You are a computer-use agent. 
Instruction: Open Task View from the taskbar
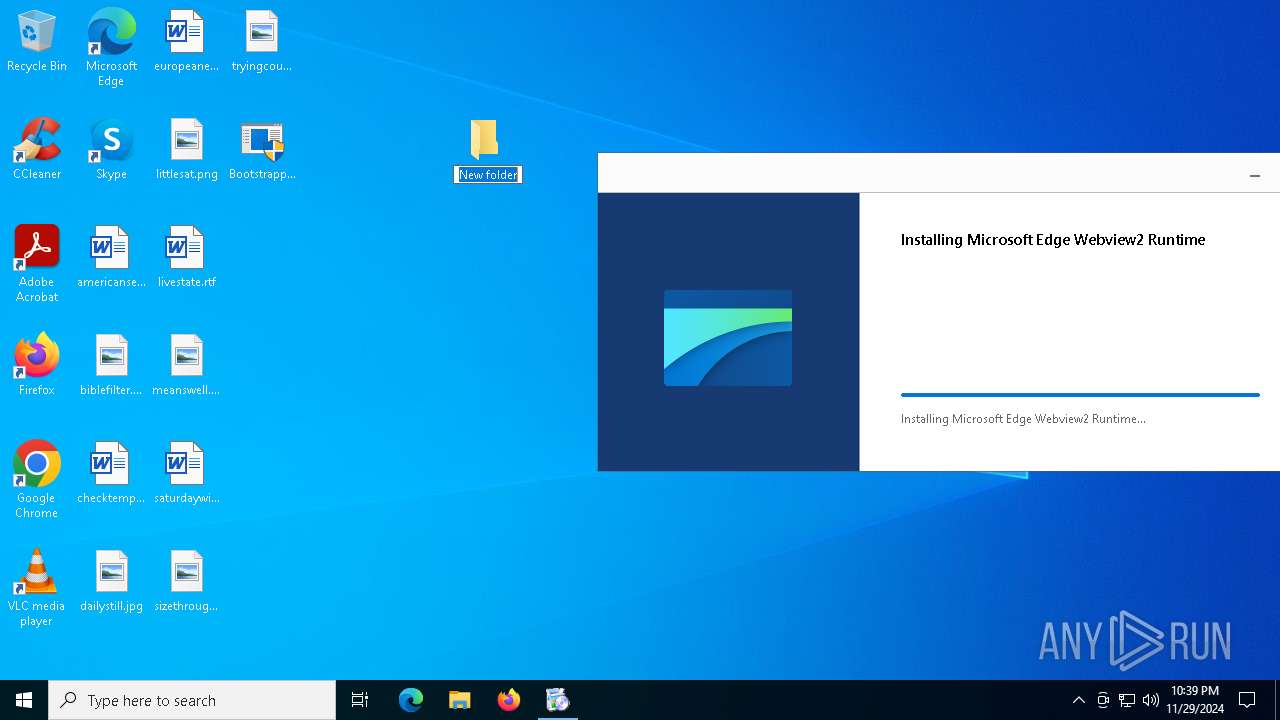(360, 700)
